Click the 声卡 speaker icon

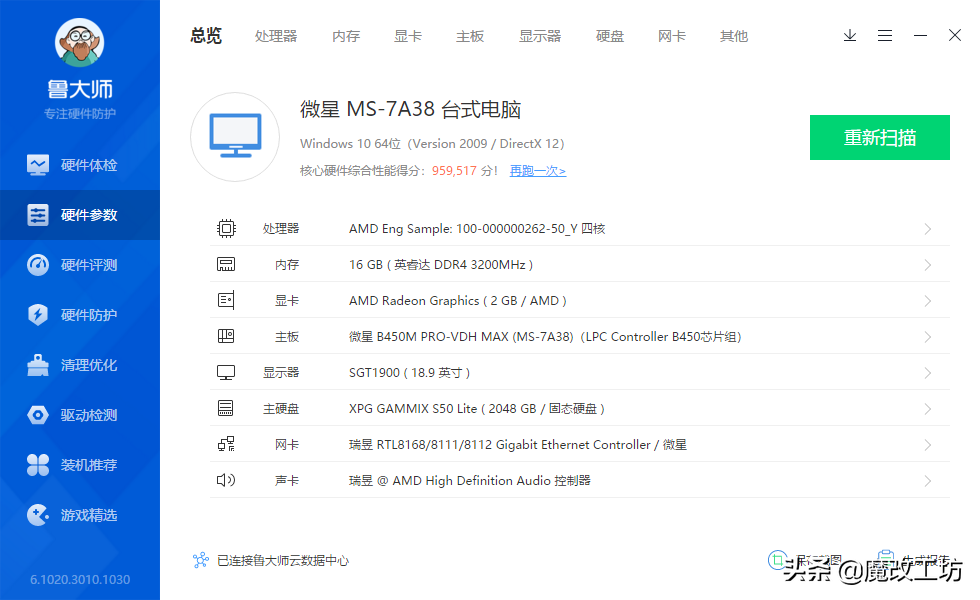(226, 480)
